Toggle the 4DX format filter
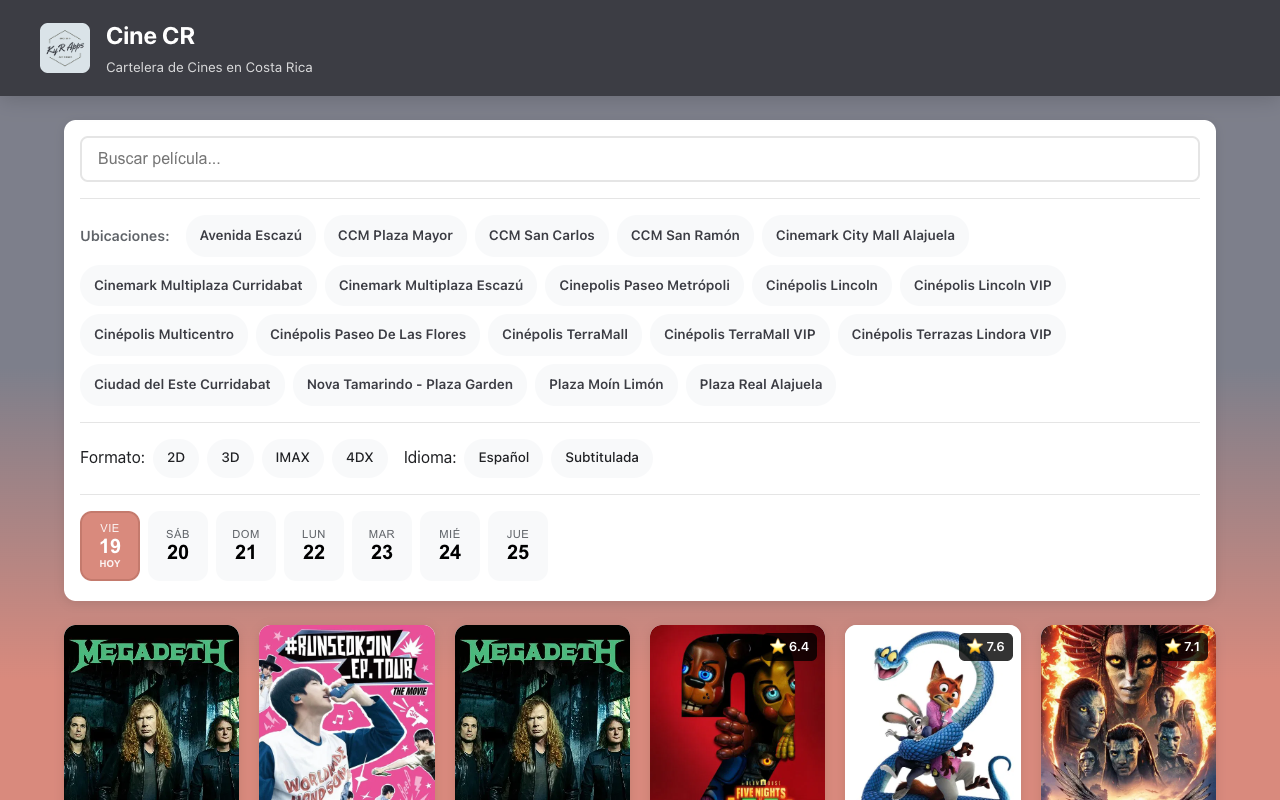1280x800 pixels. pyautogui.click(x=360, y=458)
